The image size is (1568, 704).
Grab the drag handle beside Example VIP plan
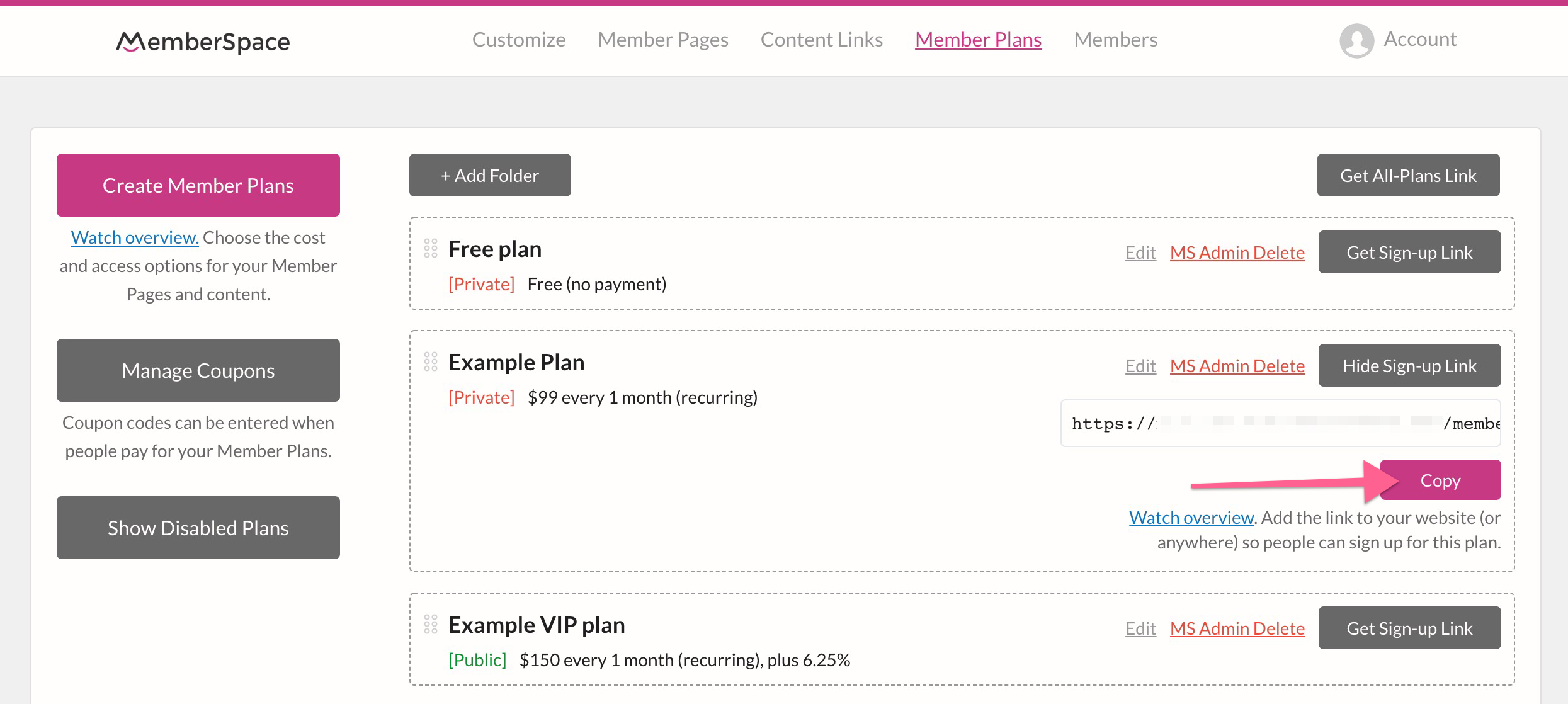click(x=432, y=625)
